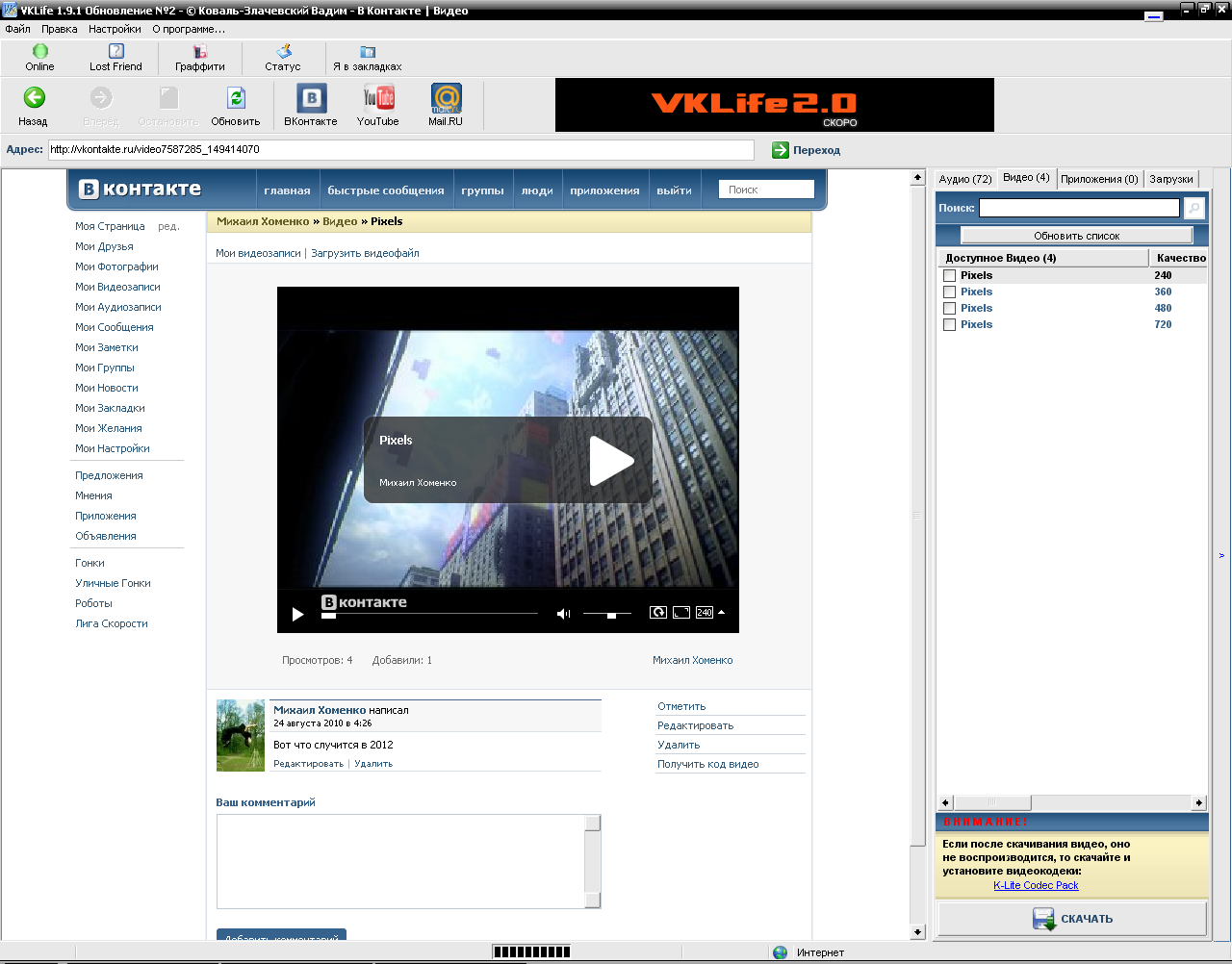Open the player quality dropdown arrow
1232x964 pixels.
click(x=722, y=612)
